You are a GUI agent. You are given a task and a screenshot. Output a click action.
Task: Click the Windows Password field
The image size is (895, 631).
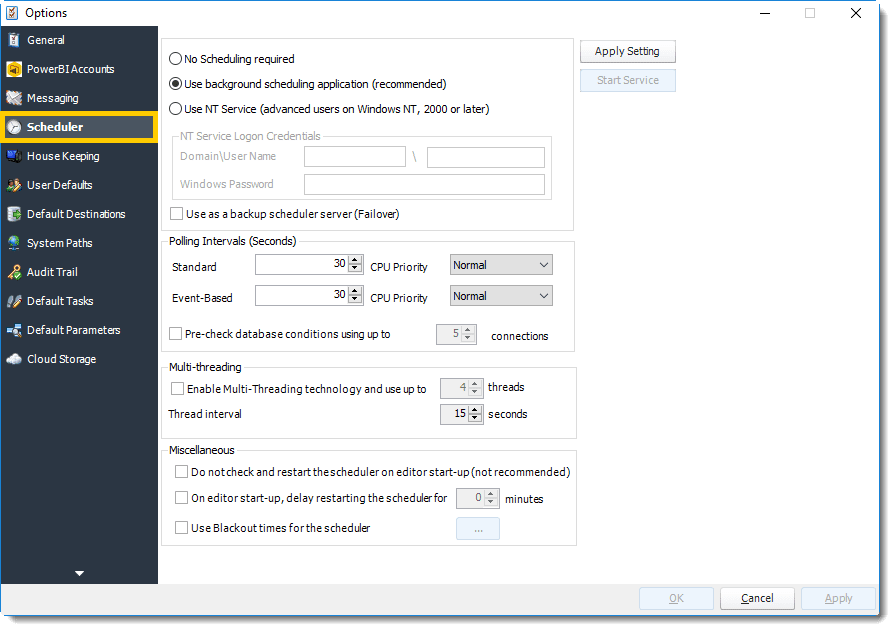click(424, 184)
